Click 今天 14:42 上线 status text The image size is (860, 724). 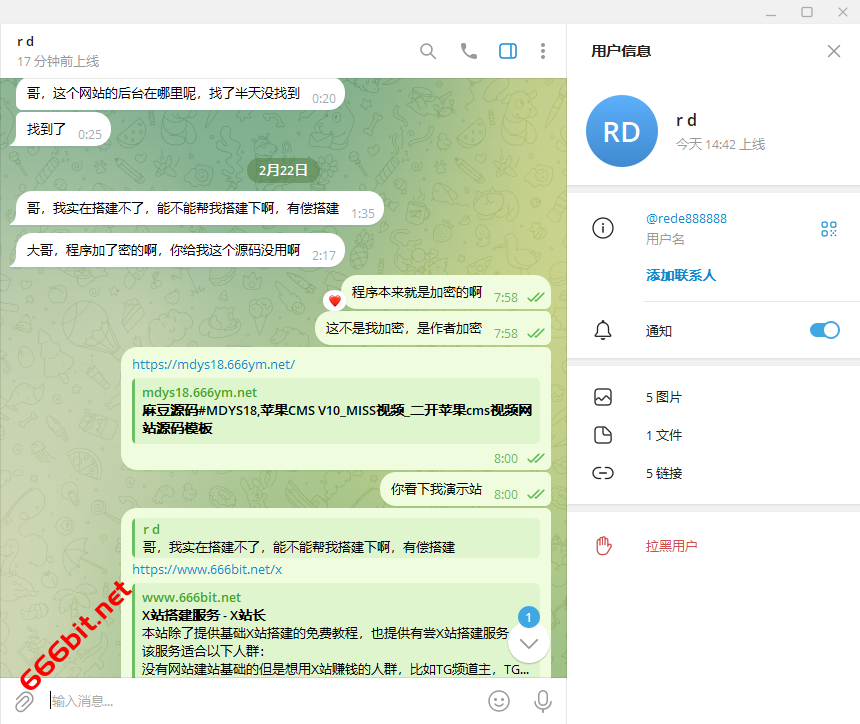pos(720,144)
